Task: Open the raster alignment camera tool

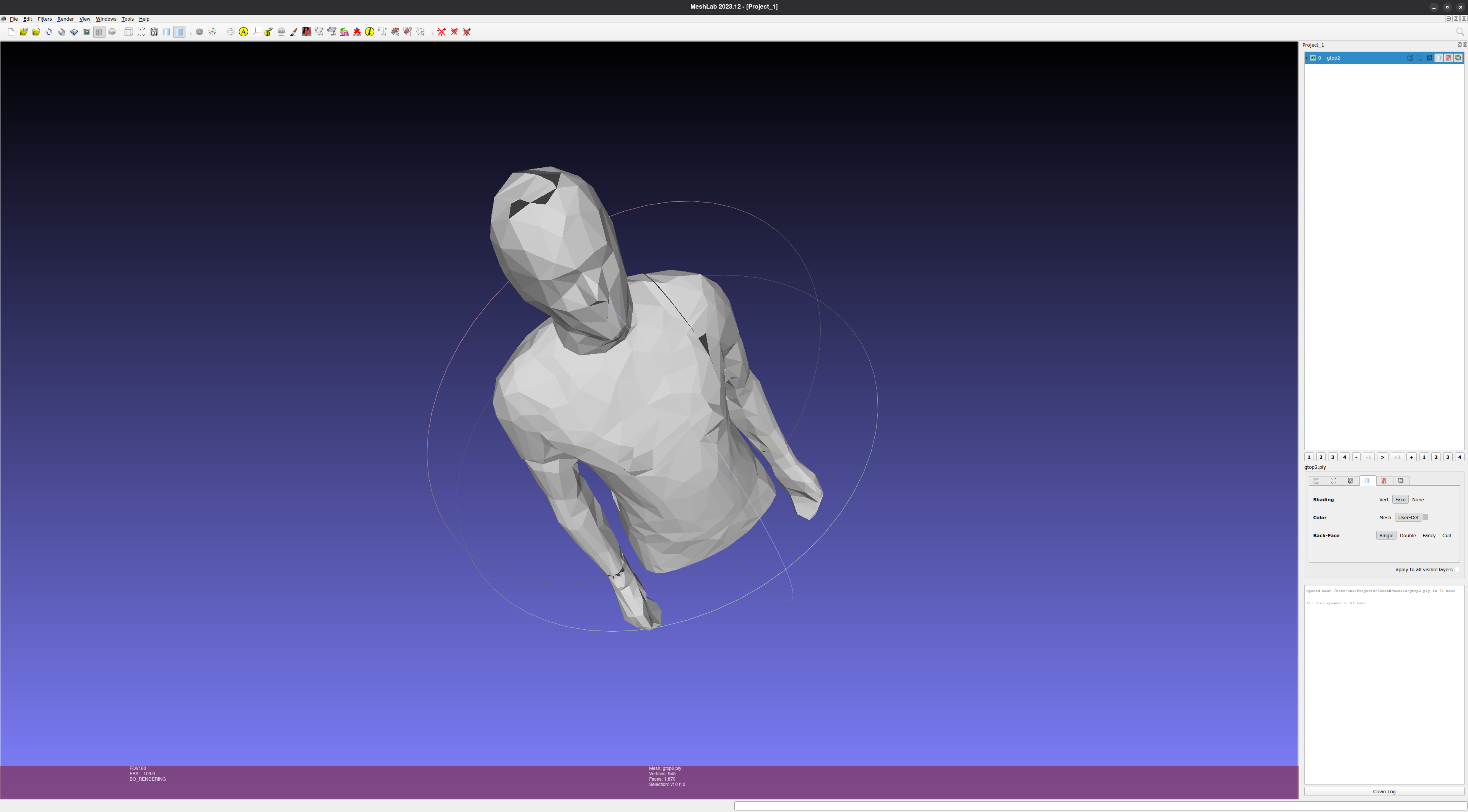Action: 281,32
